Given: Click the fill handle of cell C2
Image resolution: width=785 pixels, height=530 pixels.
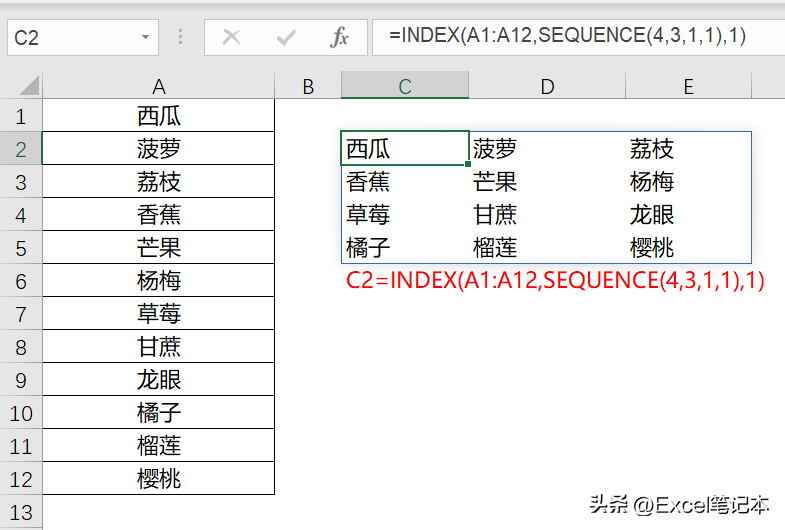Looking at the screenshot, I should tap(468, 164).
